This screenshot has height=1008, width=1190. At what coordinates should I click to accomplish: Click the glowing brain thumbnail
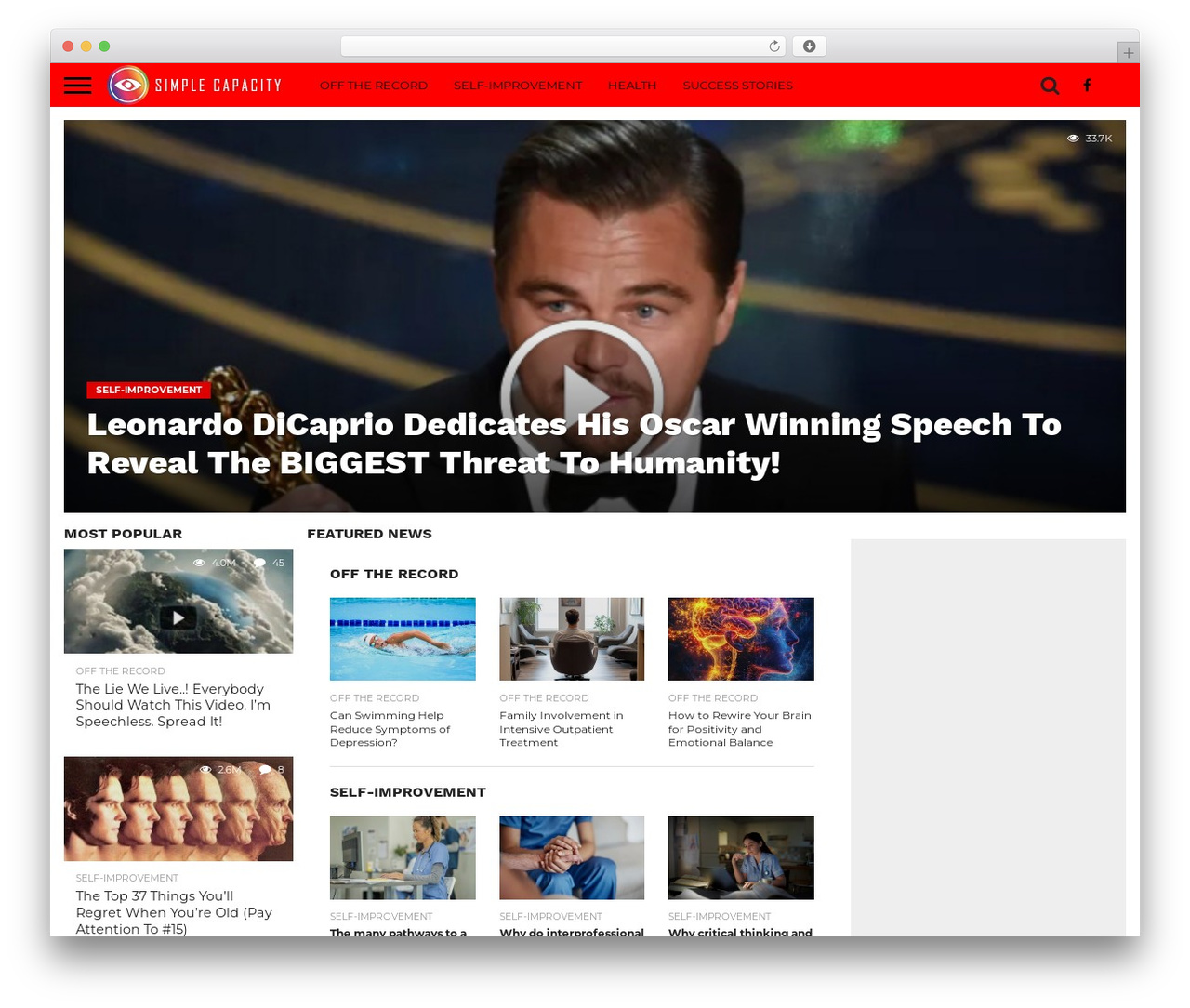click(x=741, y=639)
